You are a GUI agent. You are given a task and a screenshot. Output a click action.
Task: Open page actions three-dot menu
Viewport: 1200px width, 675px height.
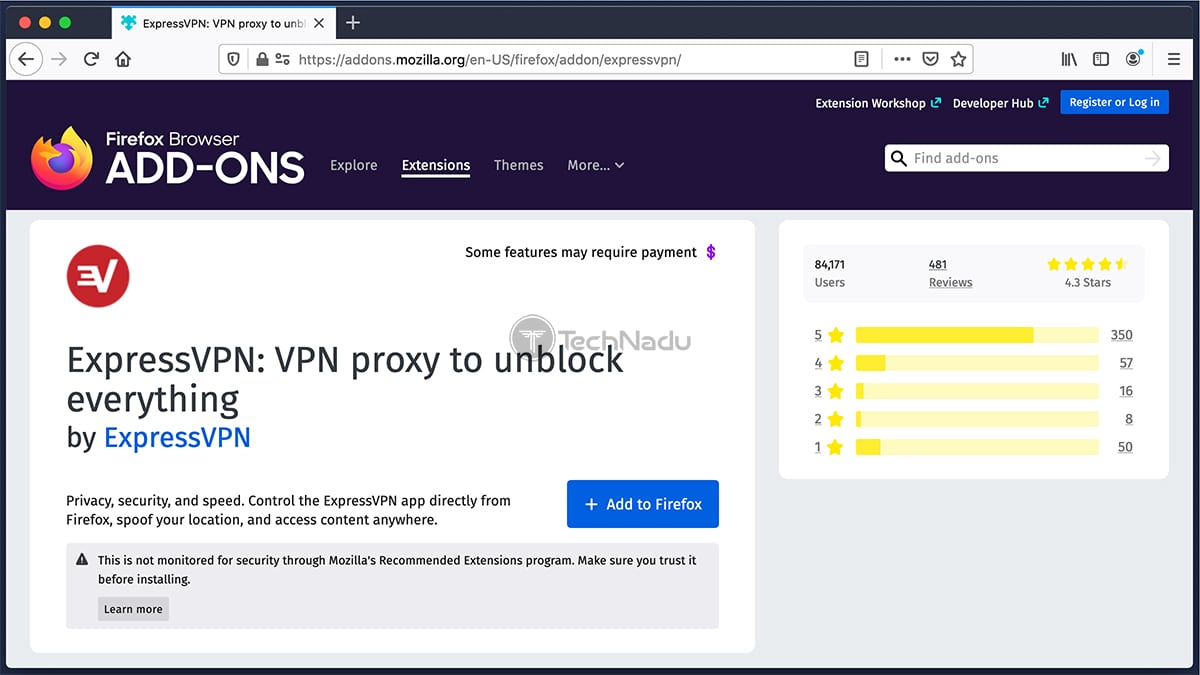(x=902, y=59)
